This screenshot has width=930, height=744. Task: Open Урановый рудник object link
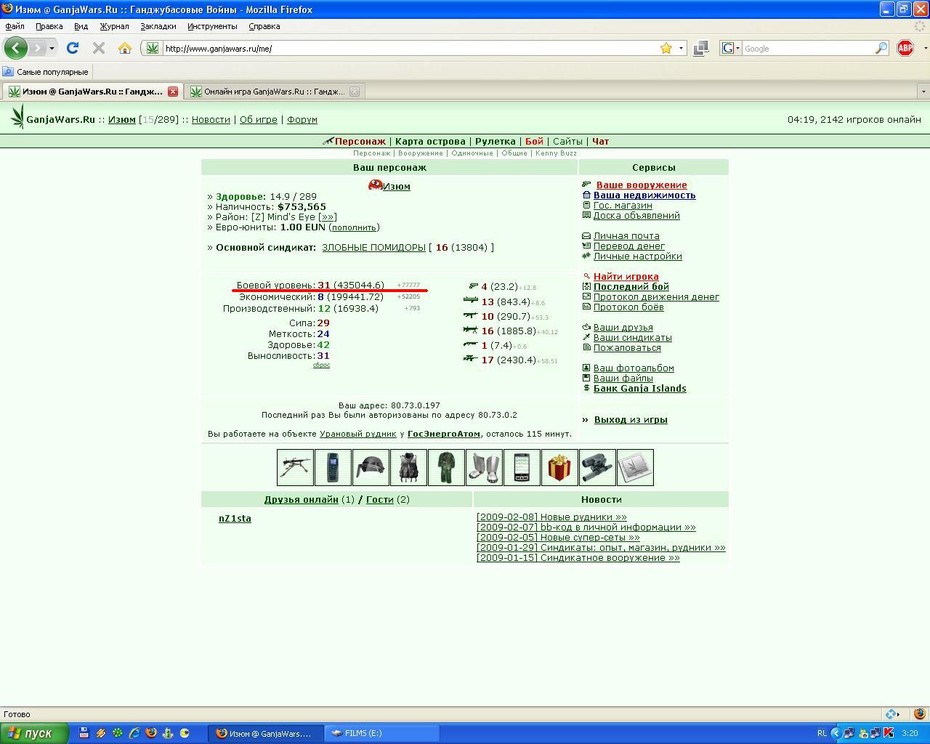coord(358,434)
